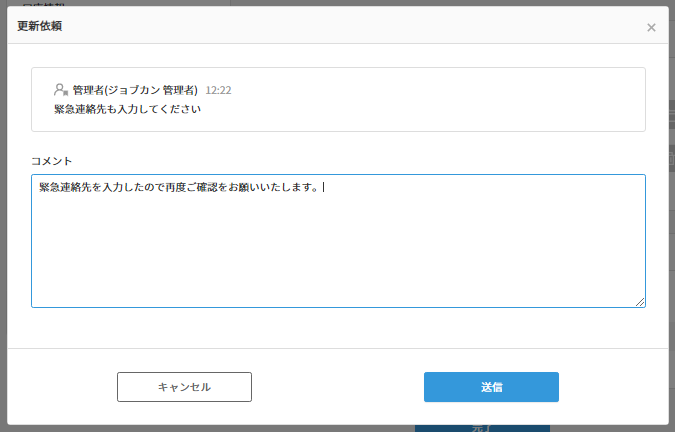Click the 更新依頼 dialog title

[x=39, y=26]
